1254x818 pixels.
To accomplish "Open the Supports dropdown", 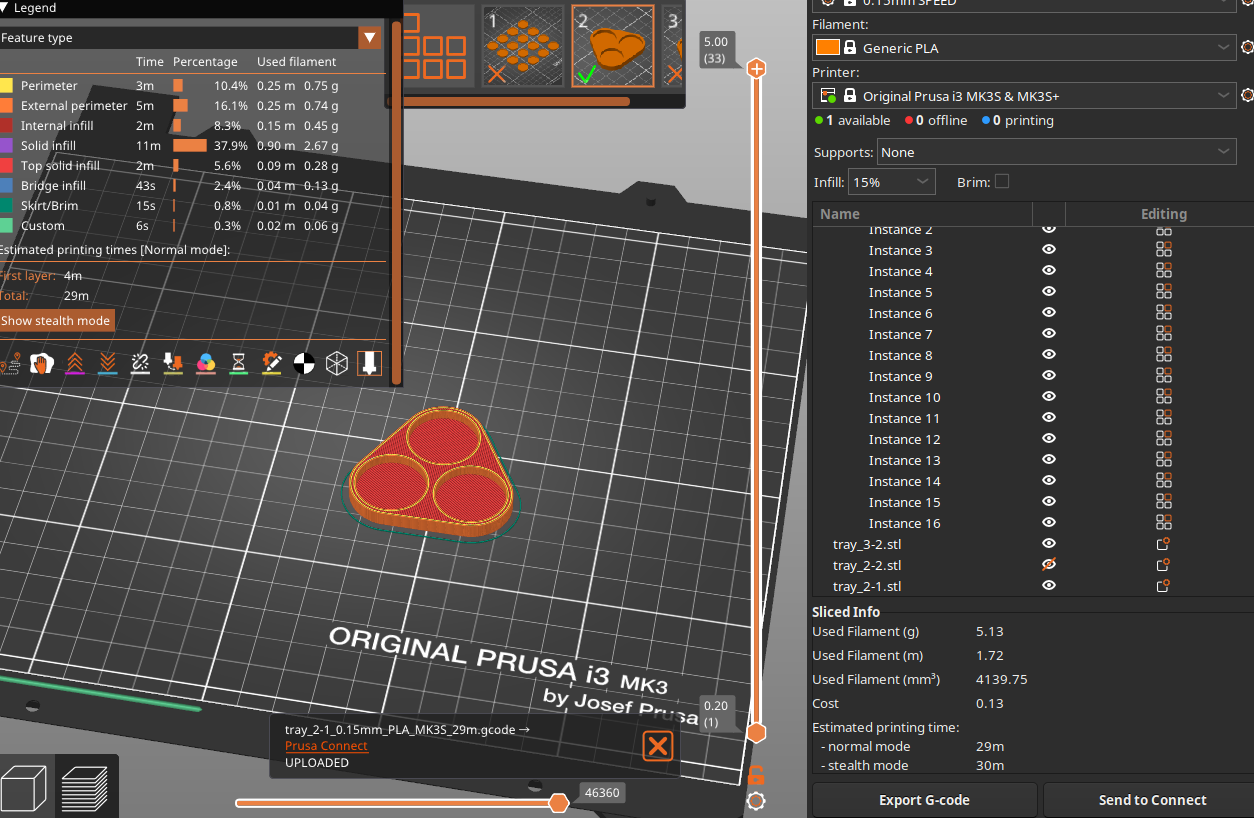I will 1057,152.
